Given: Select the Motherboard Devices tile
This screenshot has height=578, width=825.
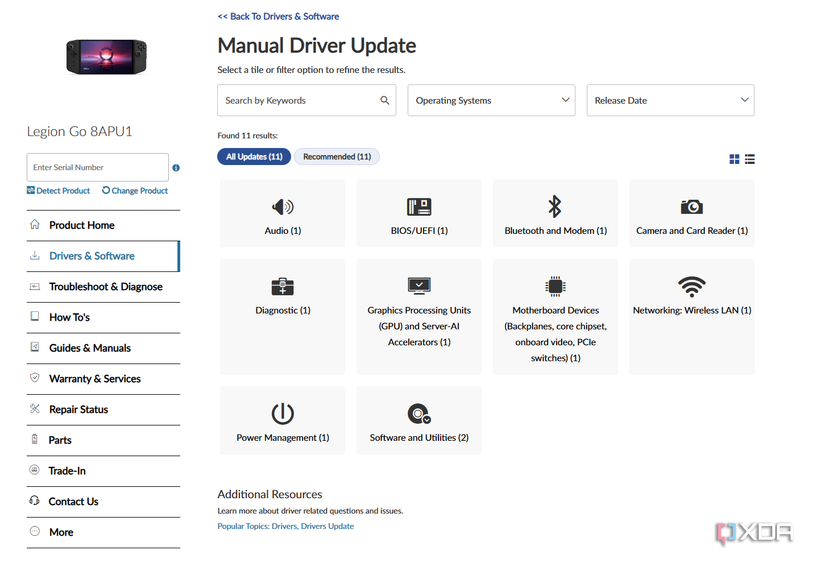Looking at the screenshot, I should (555, 317).
